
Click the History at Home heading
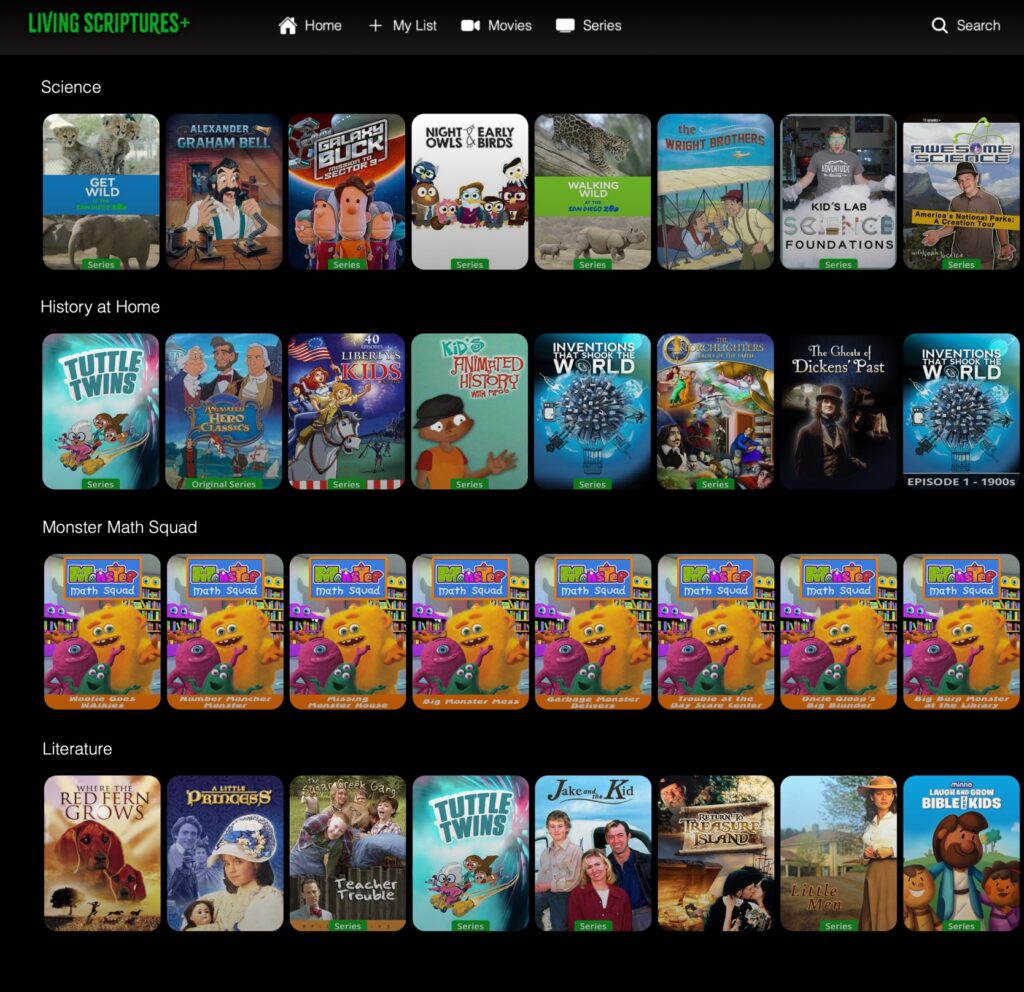100,307
